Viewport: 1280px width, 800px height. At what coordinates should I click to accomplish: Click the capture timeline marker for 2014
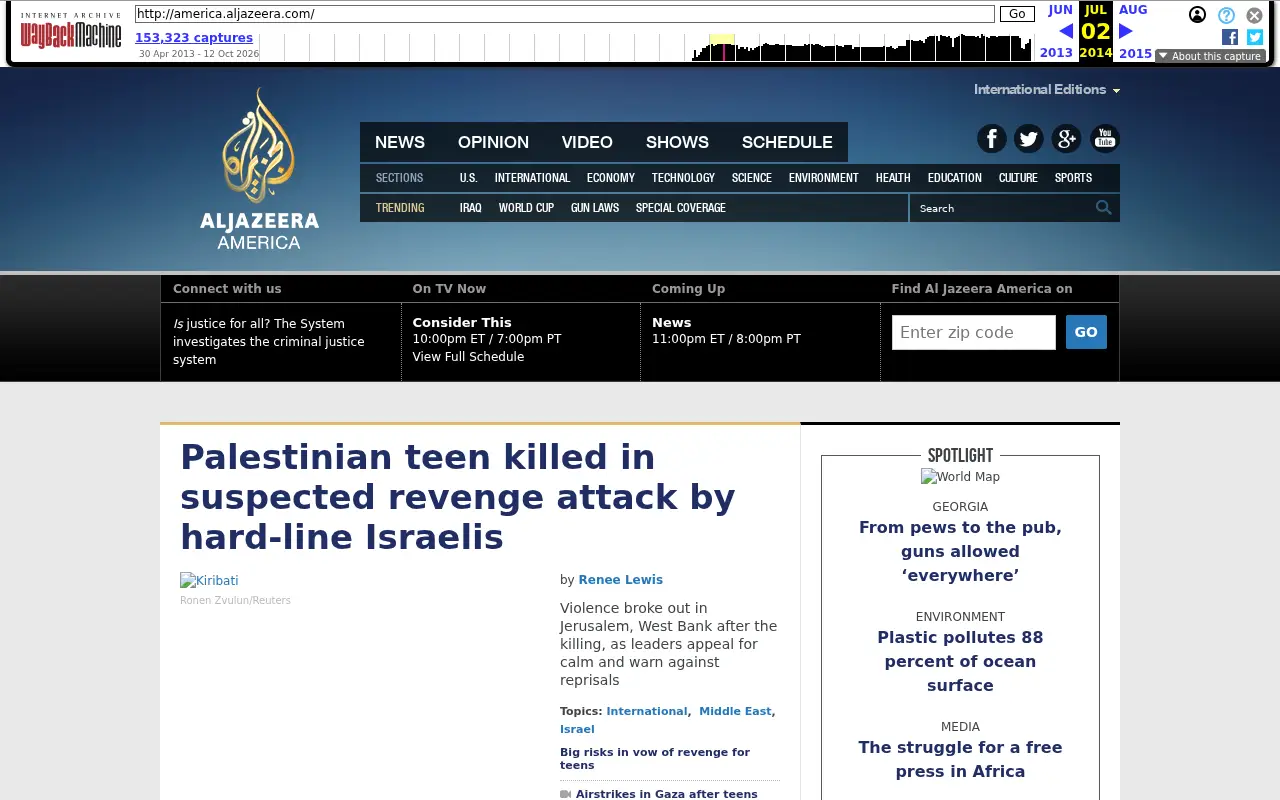[x=723, y=47]
